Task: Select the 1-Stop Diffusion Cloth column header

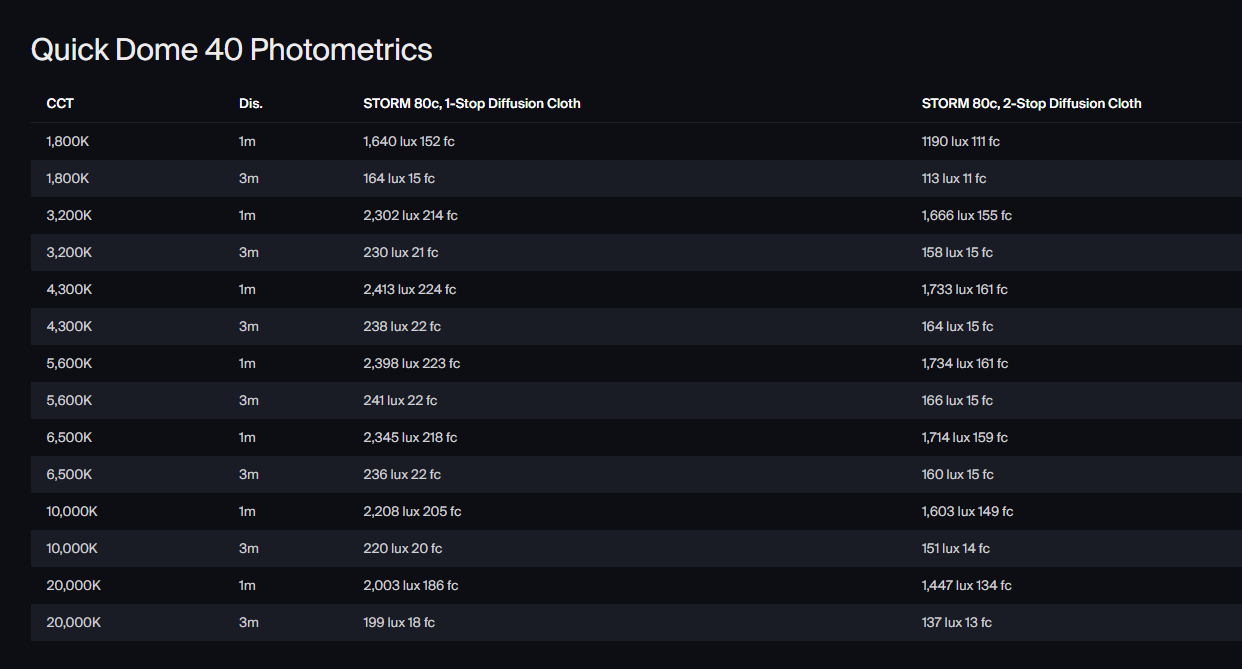Action: pos(471,104)
